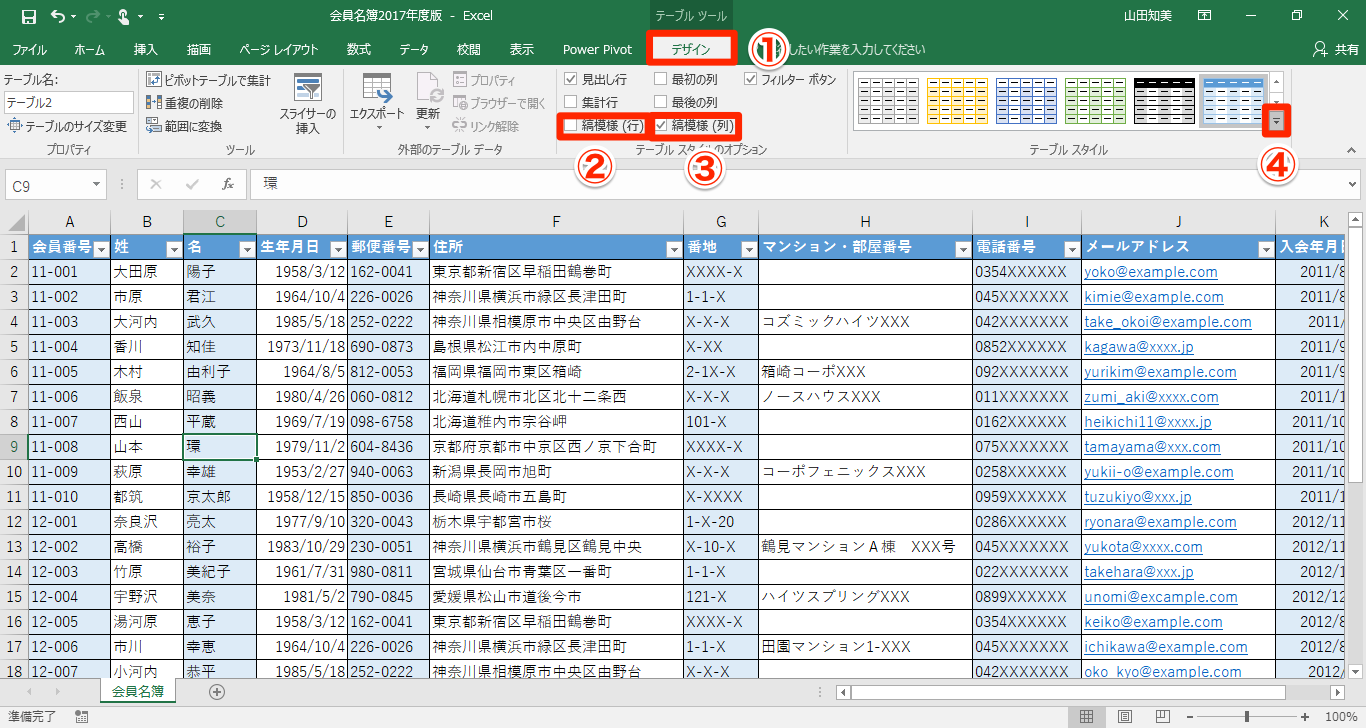The image size is (1366, 728).
Task: Click the touch/mouse mode icon
Action: coord(124,17)
